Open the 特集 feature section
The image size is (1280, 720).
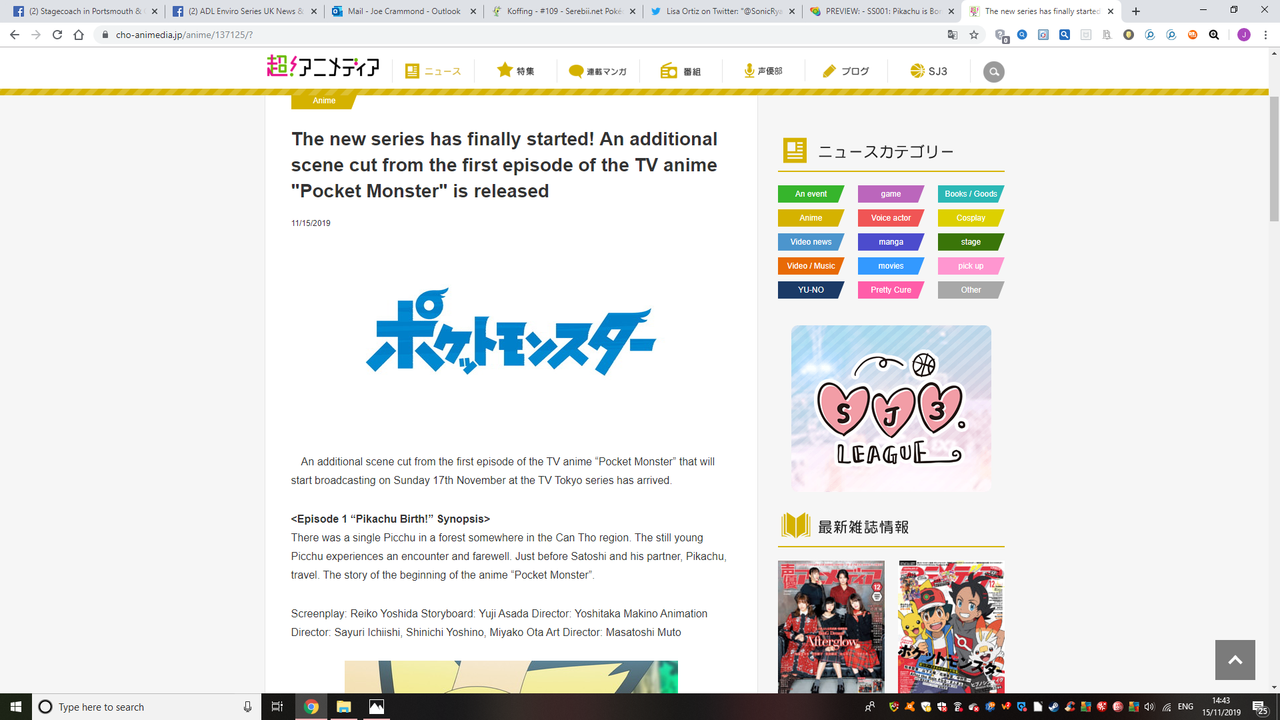pyautogui.click(x=516, y=71)
